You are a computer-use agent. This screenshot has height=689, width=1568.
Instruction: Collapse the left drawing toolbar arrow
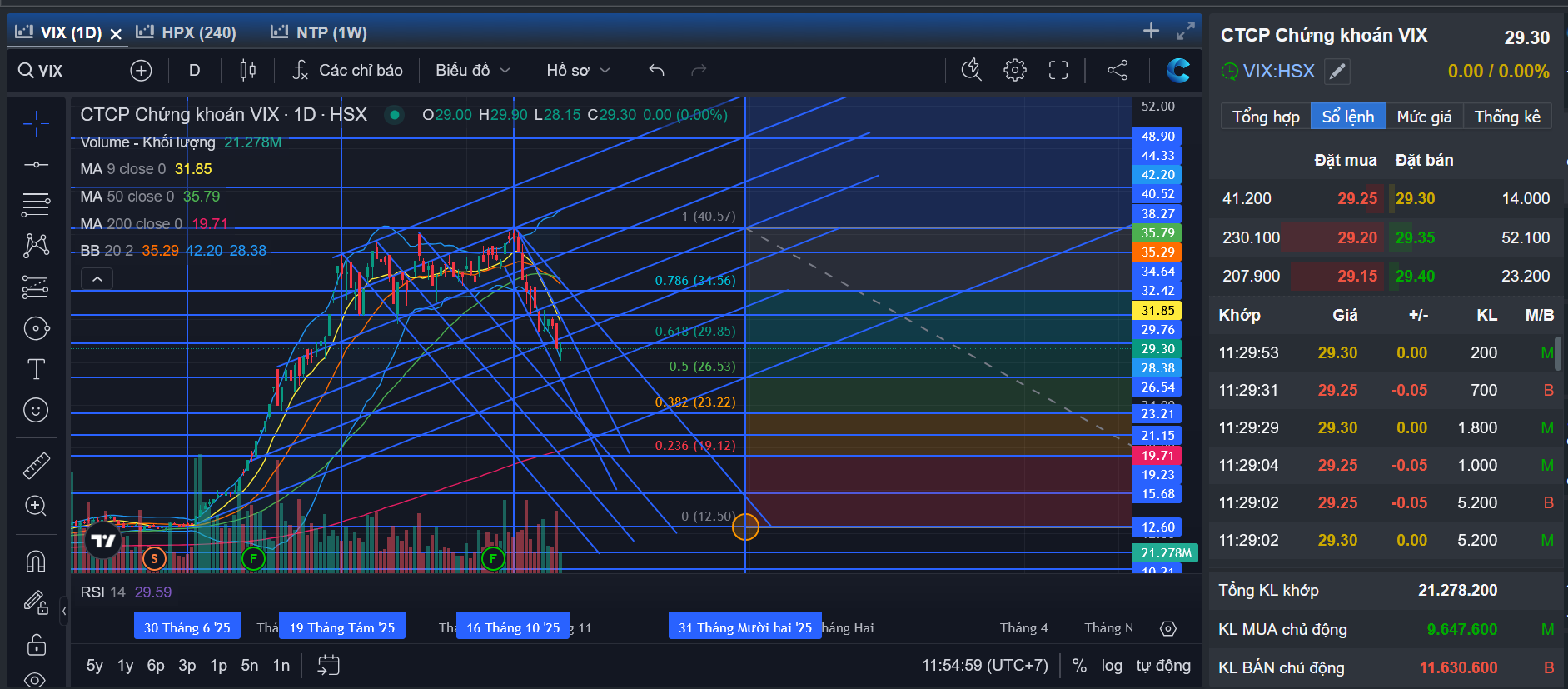point(64,612)
